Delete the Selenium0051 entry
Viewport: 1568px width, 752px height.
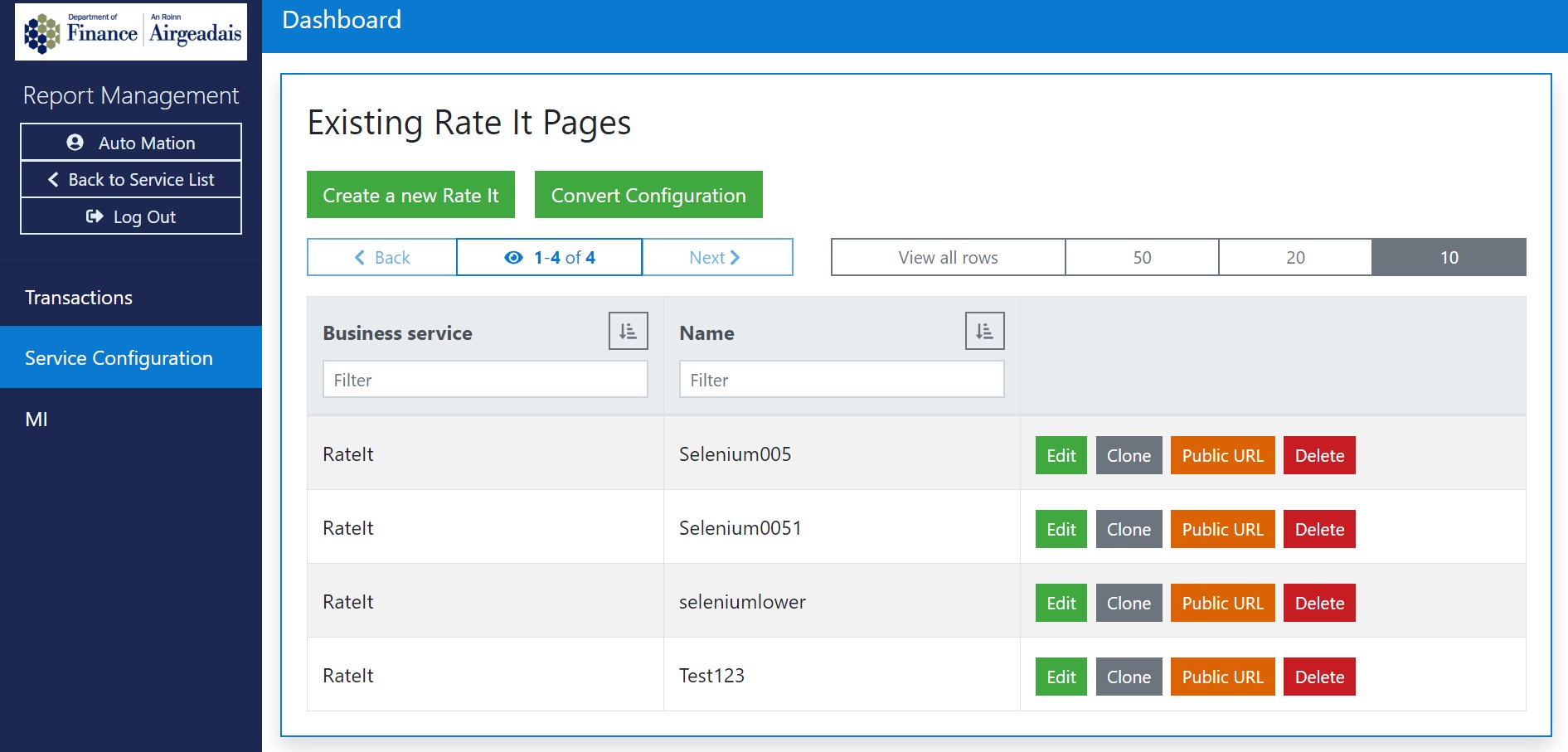[1319, 529]
